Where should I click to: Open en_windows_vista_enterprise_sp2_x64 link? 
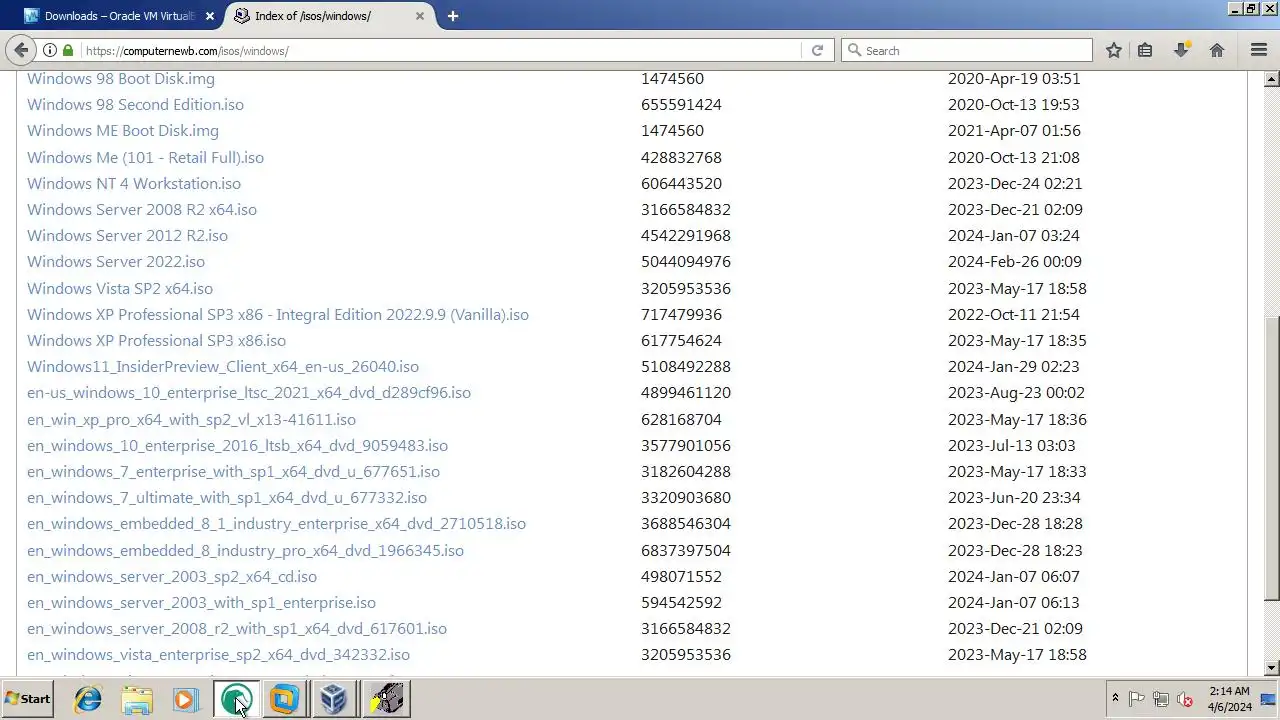[218, 654]
